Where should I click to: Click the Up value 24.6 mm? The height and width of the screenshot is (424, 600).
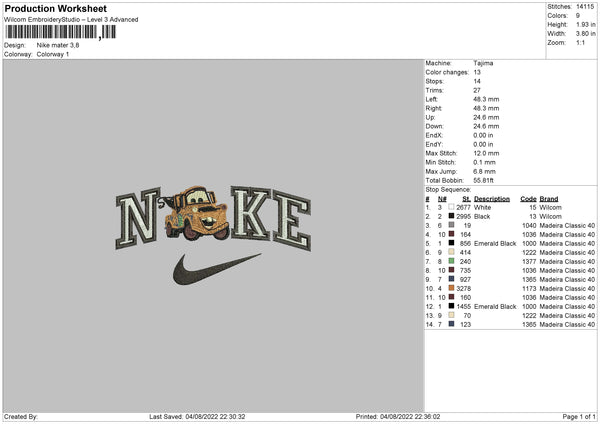[x=486, y=117]
